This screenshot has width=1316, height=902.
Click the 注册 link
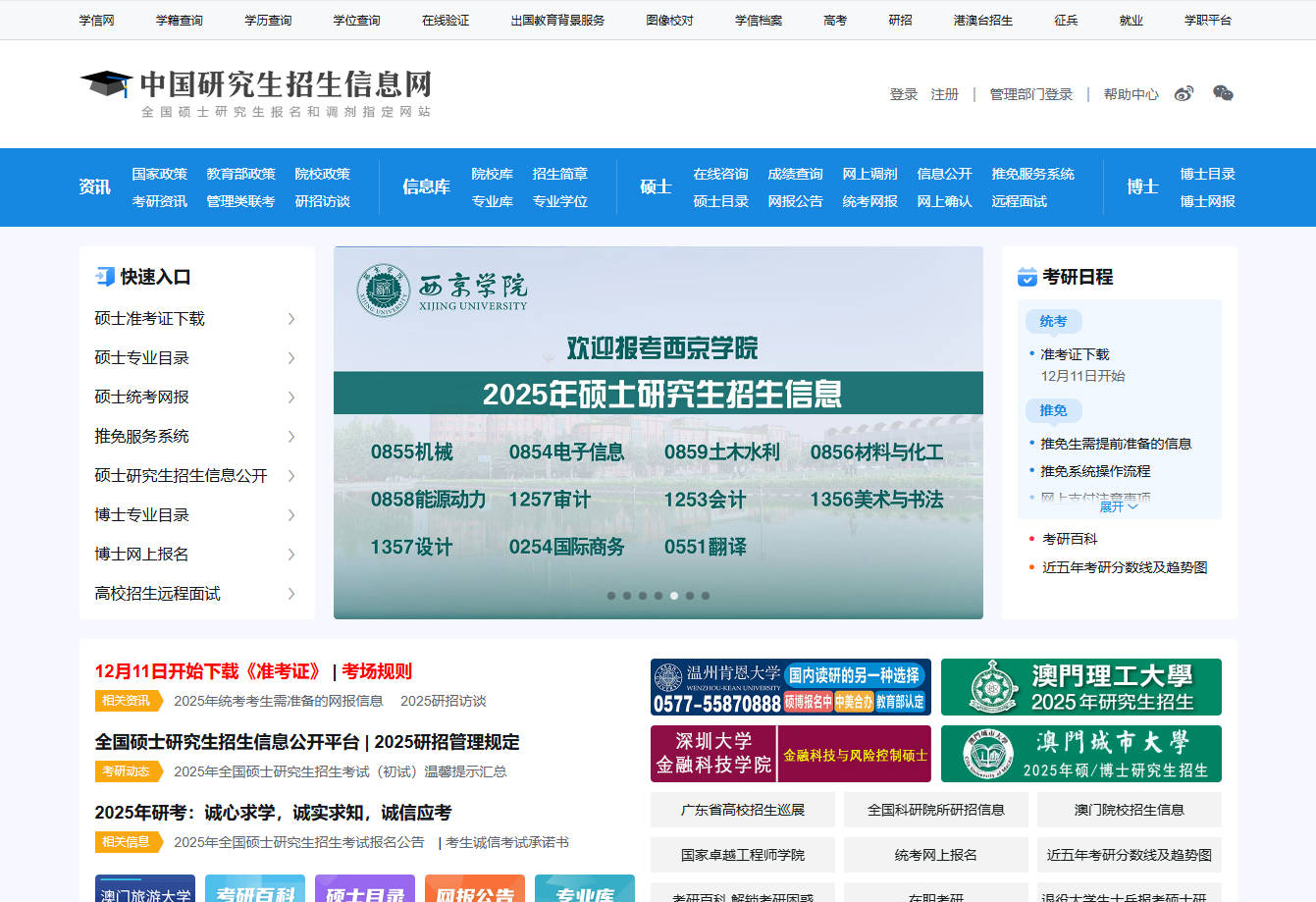tap(945, 94)
